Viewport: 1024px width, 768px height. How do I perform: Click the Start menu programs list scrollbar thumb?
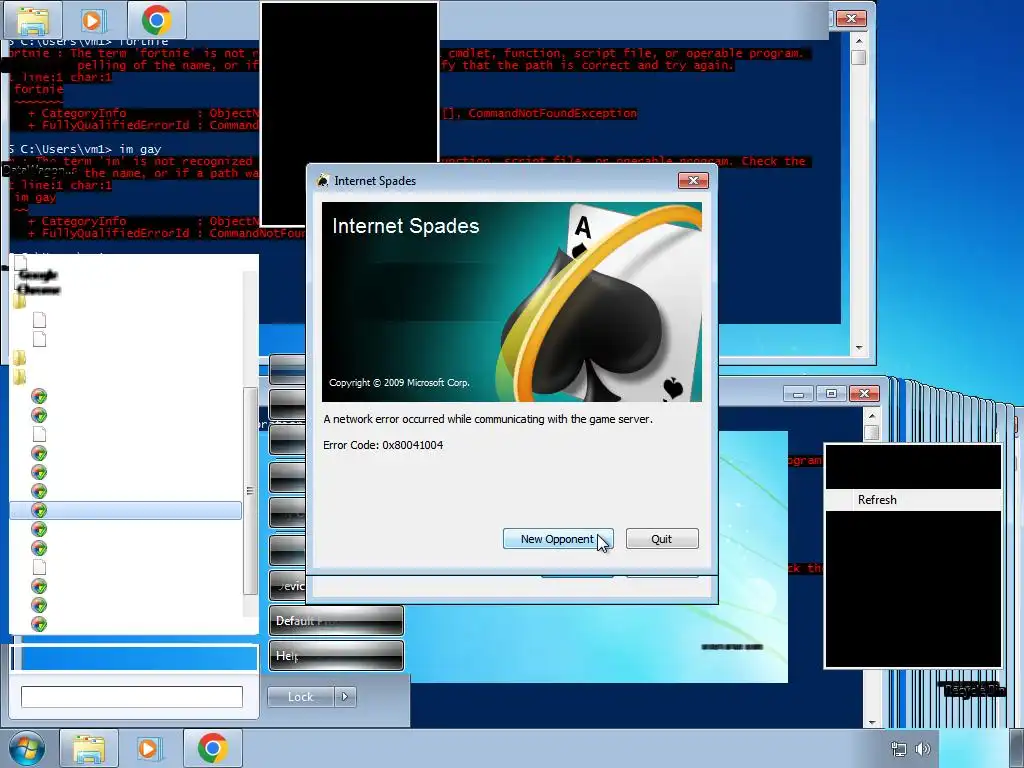249,490
